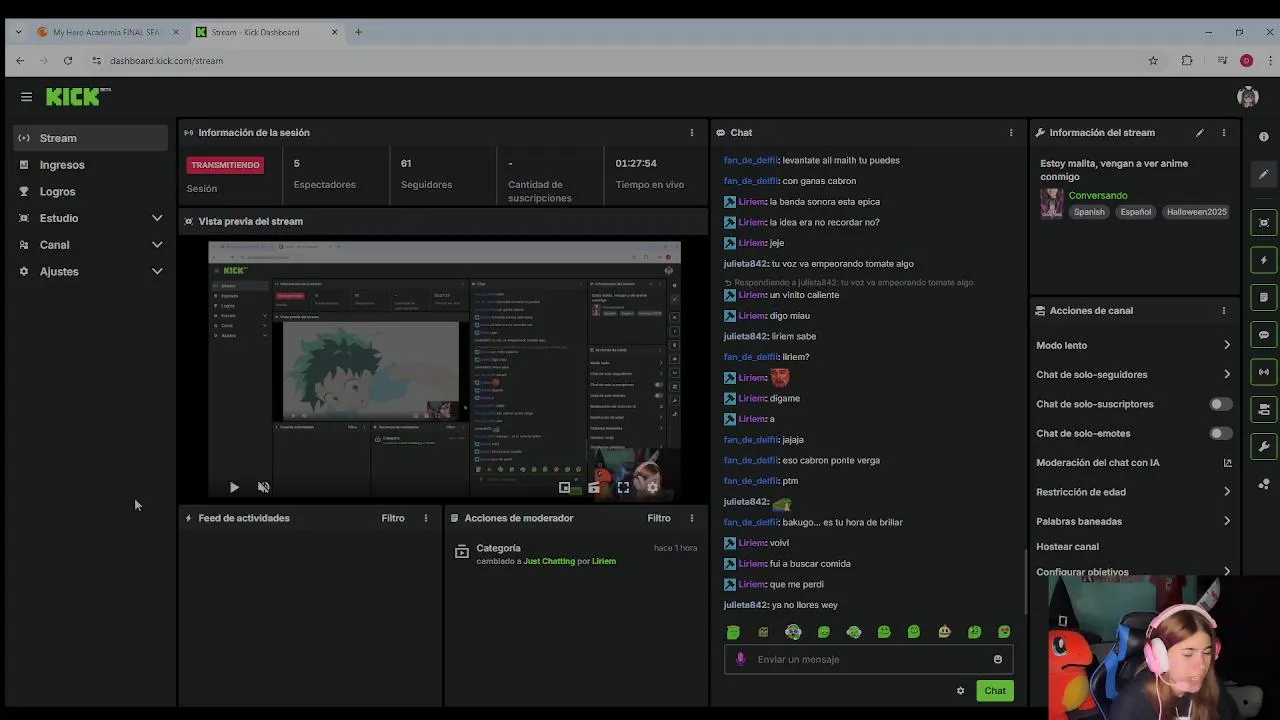The width and height of the screenshot is (1280, 720).
Task: Open the Filtro of Acciones de moderador
Action: (x=658, y=518)
